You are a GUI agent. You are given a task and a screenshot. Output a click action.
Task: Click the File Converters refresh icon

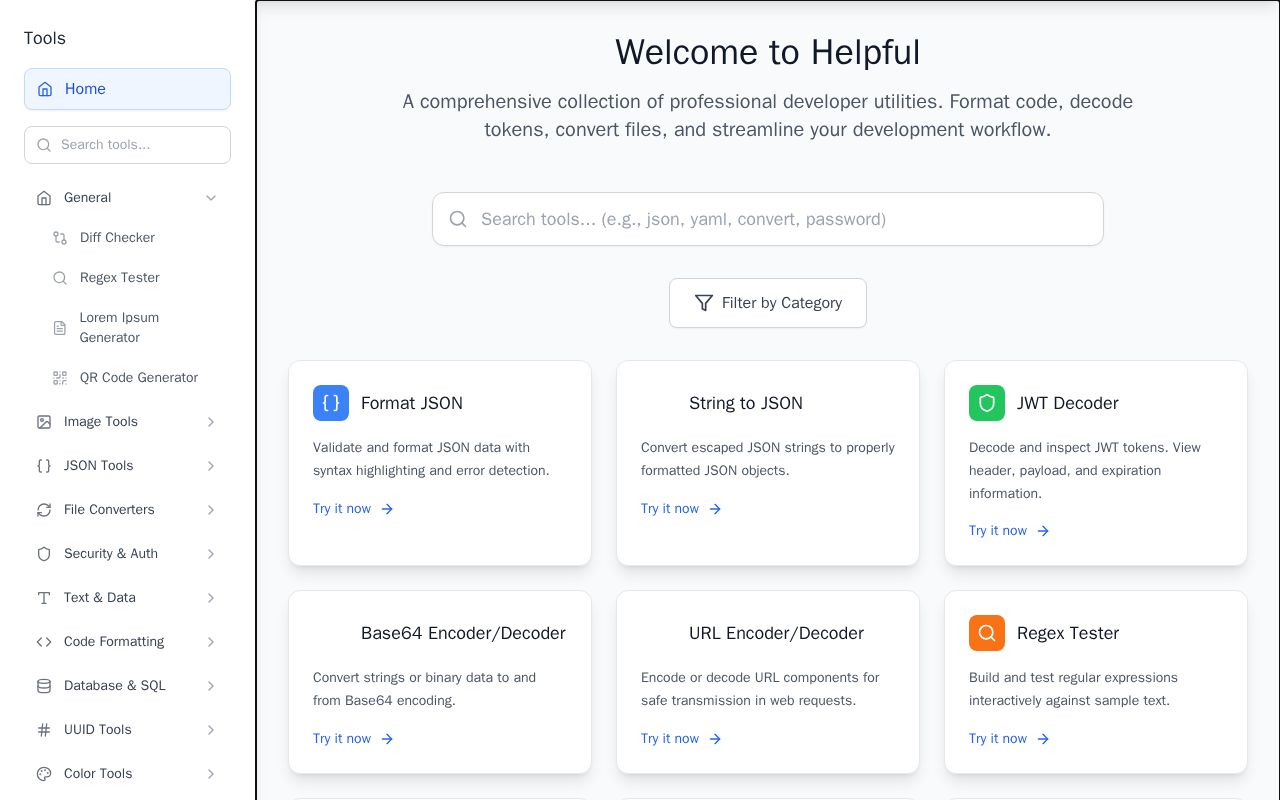[44, 510]
